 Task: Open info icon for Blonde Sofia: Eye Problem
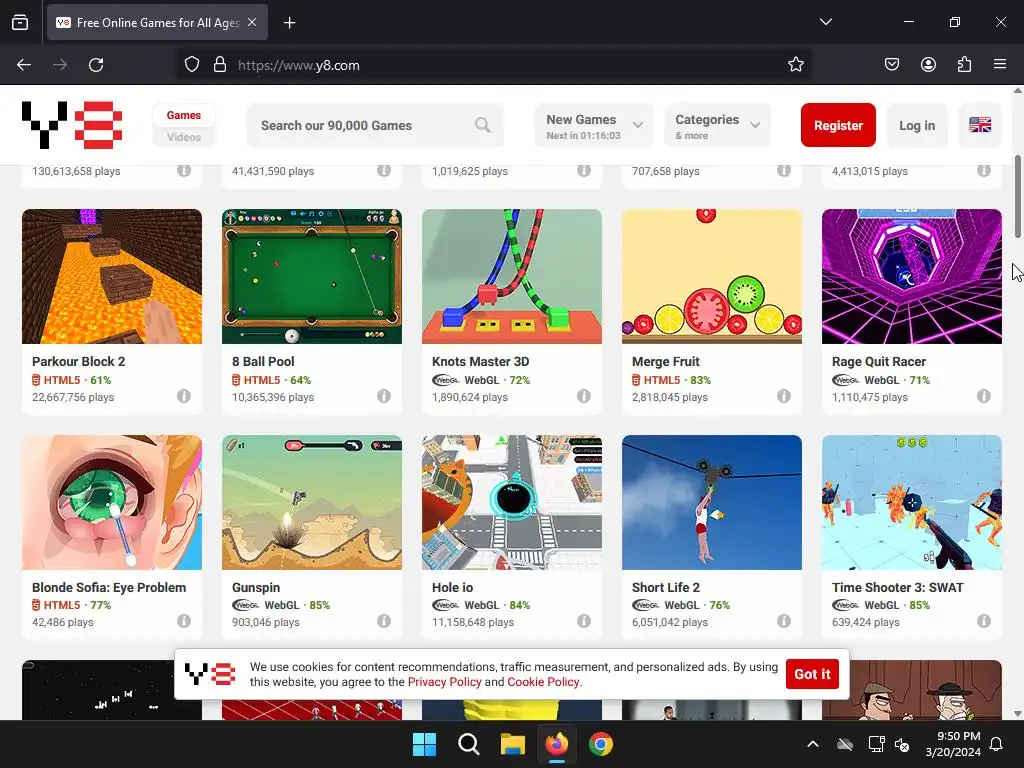click(x=184, y=621)
